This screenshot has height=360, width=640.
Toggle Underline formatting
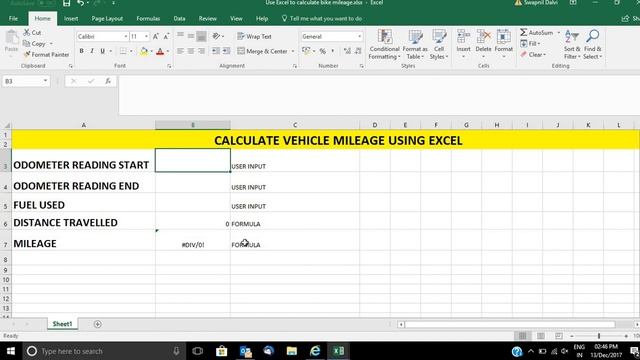tap(102, 51)
